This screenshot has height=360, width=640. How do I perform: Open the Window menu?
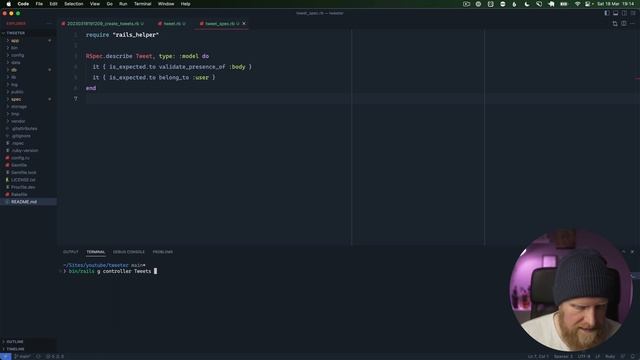pos(166,4)
